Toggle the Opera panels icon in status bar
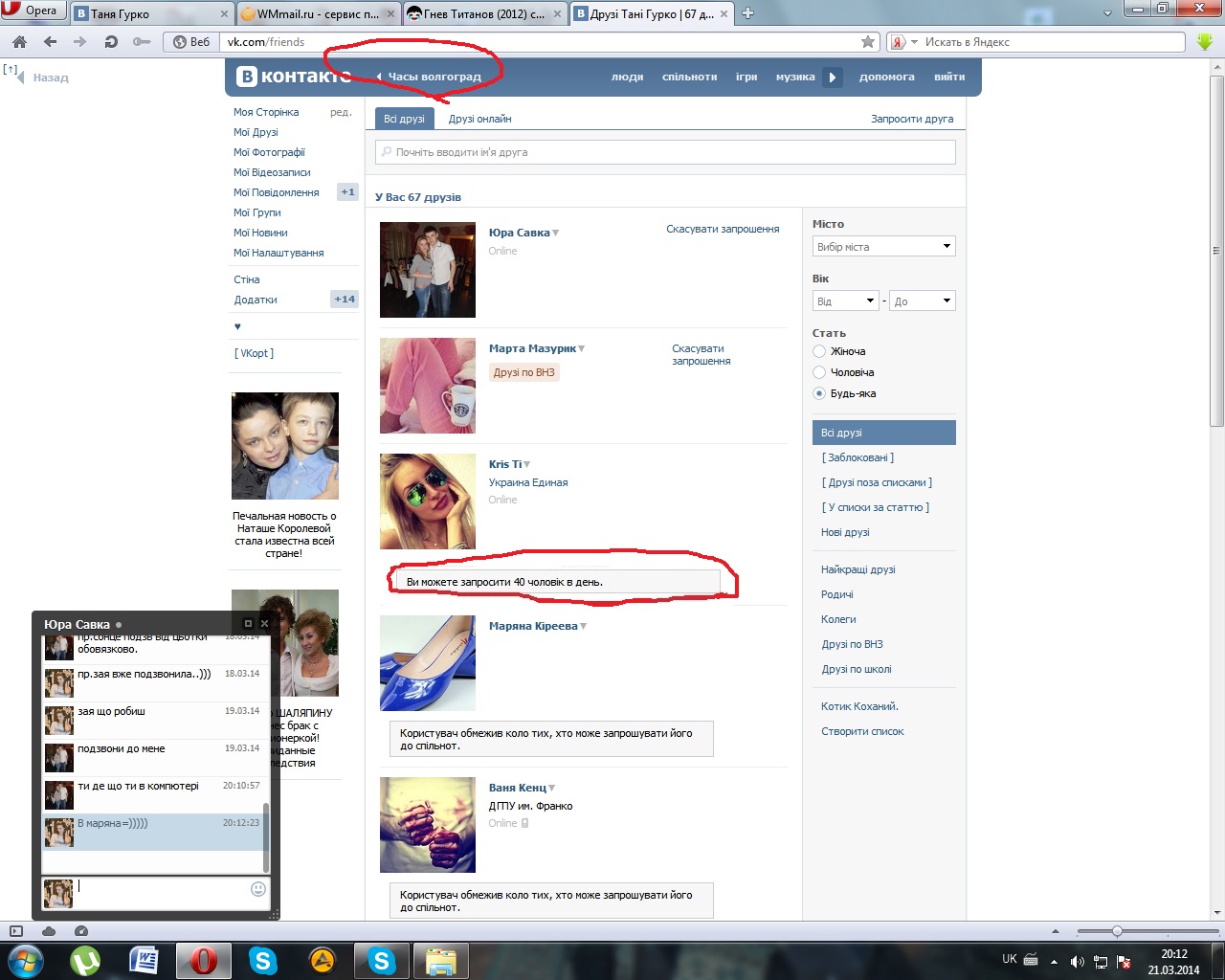 point(16,931)
